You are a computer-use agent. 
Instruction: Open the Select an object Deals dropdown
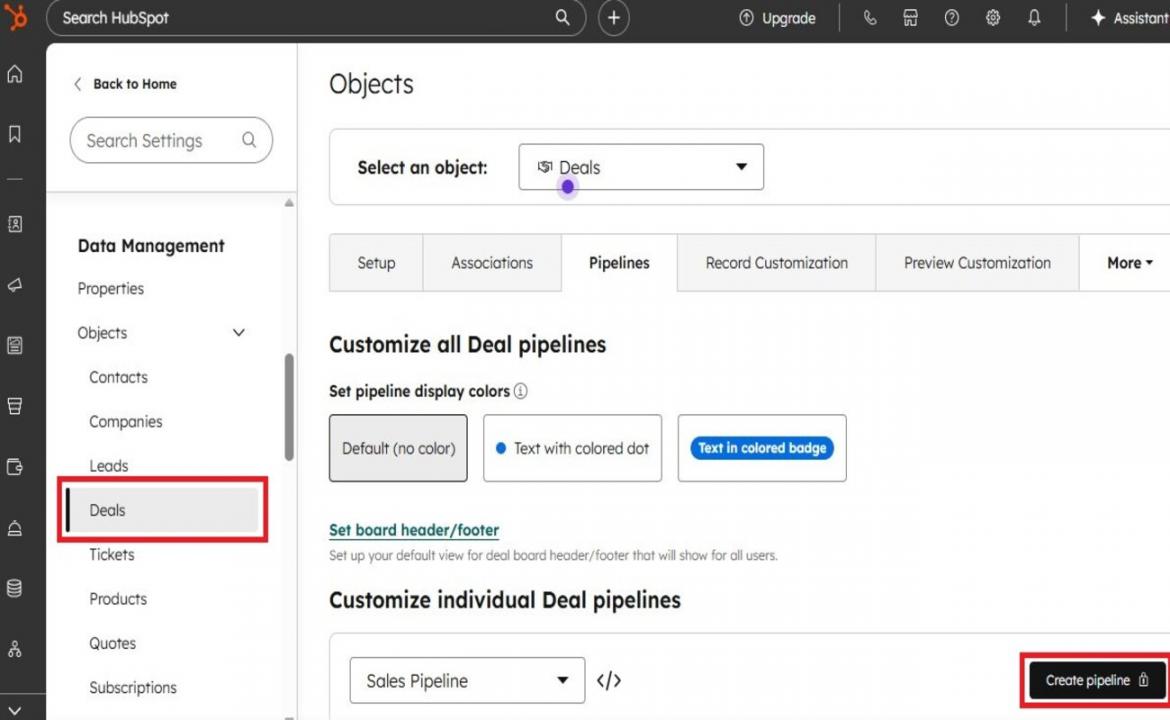pyautogui.click(x=641, y=167)
